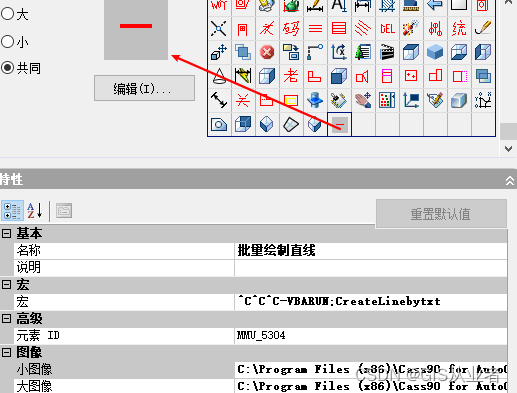Click the property pages icon
This screenshot has width=517, height=393.
tap(64, 211)
